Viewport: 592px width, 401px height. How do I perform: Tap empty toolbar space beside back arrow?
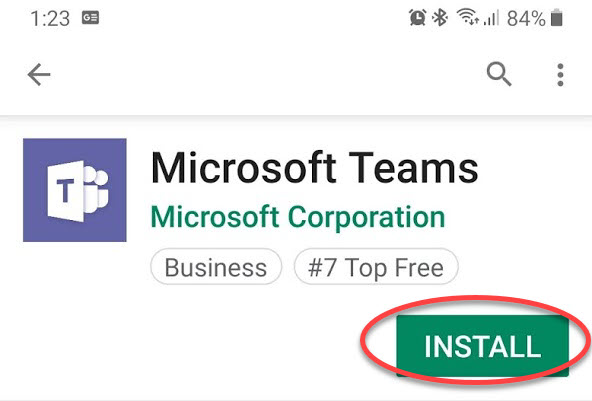click(264, 74)
